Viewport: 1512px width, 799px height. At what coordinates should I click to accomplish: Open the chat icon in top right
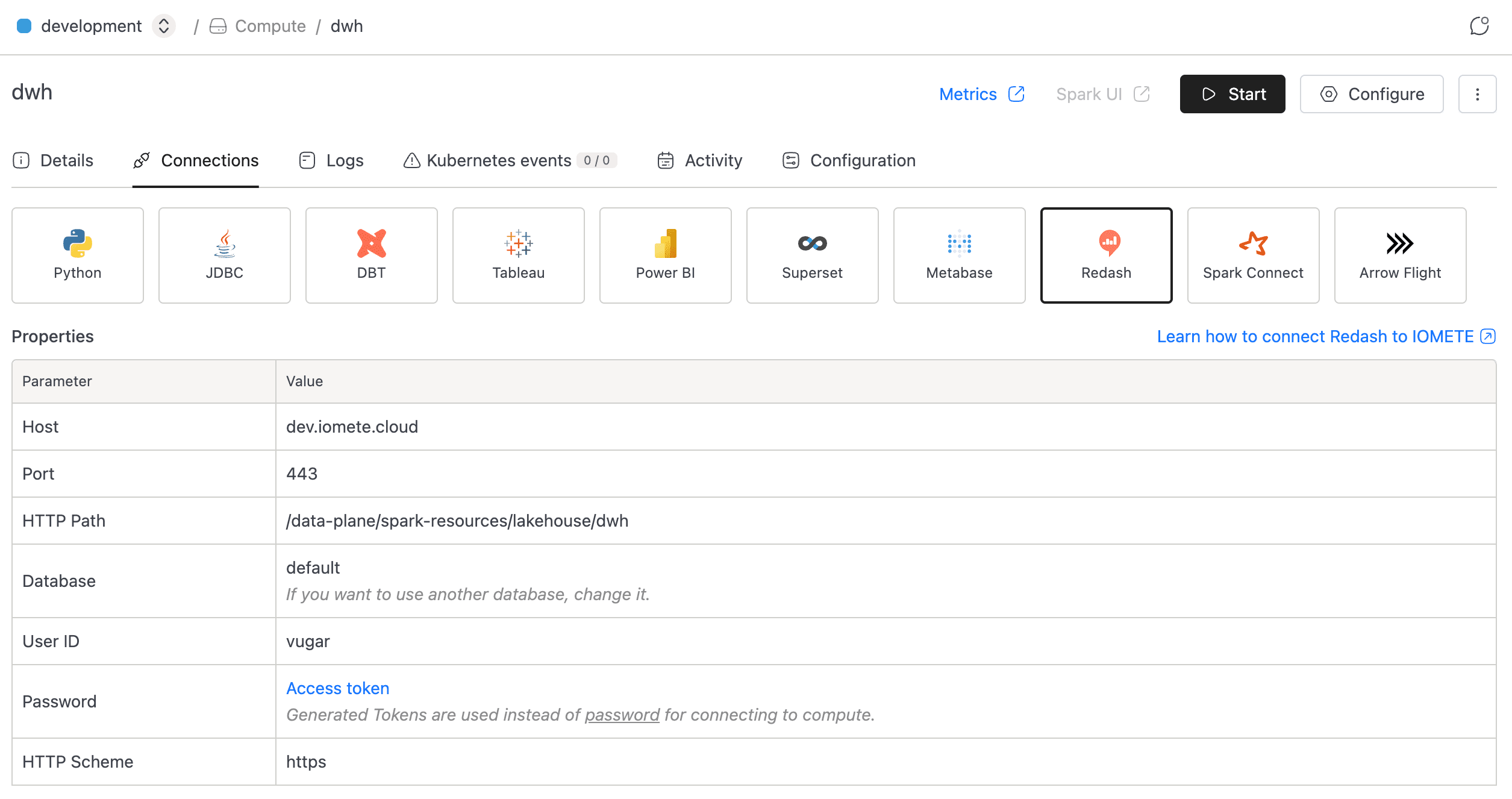click(1479, 26)
